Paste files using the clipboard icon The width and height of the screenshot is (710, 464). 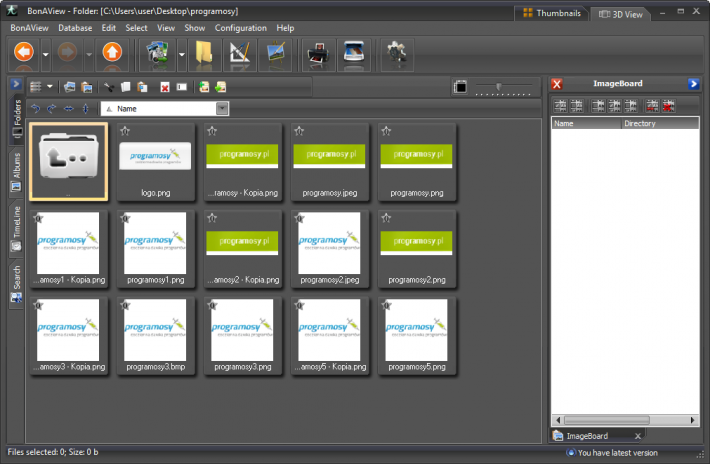coord(142,87)
